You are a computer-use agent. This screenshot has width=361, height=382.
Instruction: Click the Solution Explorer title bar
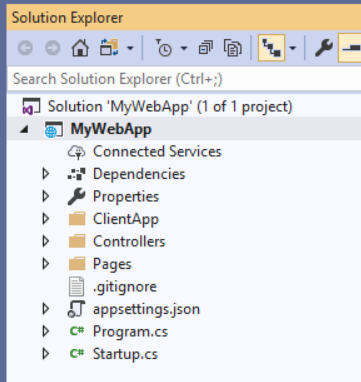coord(184,17)
